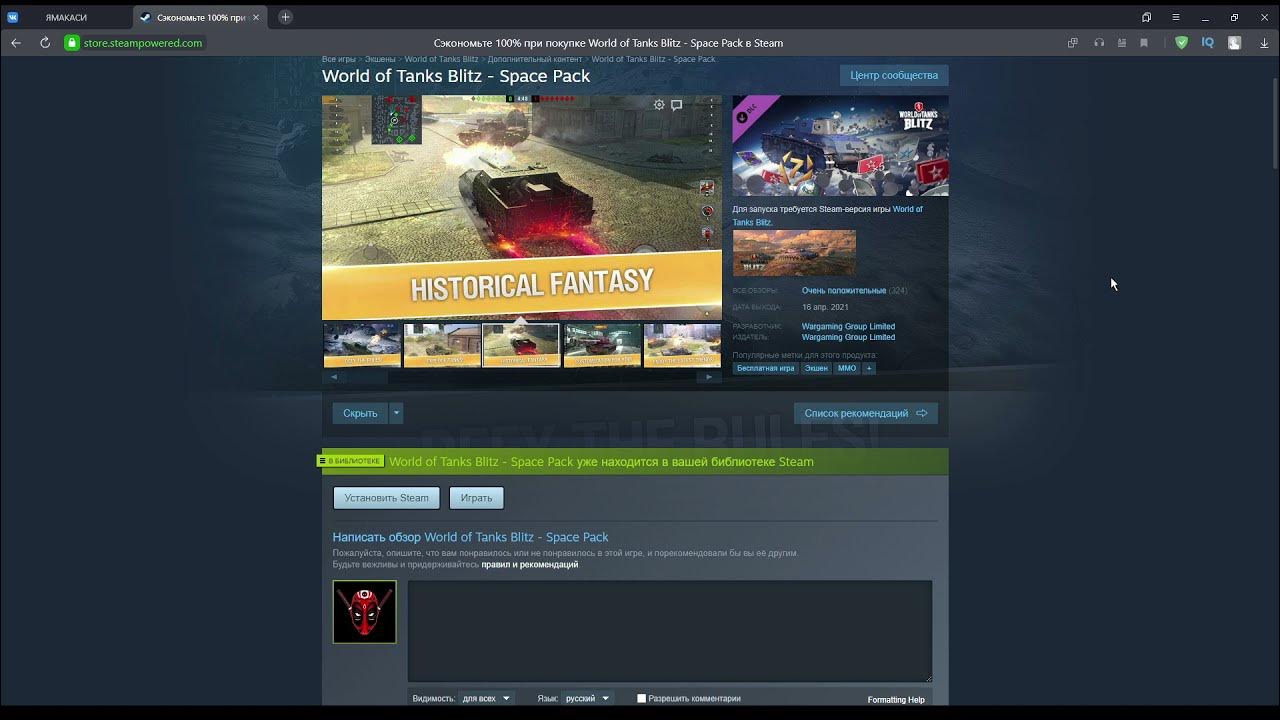Click the В библиотеке badge

(x=350, y=461)
